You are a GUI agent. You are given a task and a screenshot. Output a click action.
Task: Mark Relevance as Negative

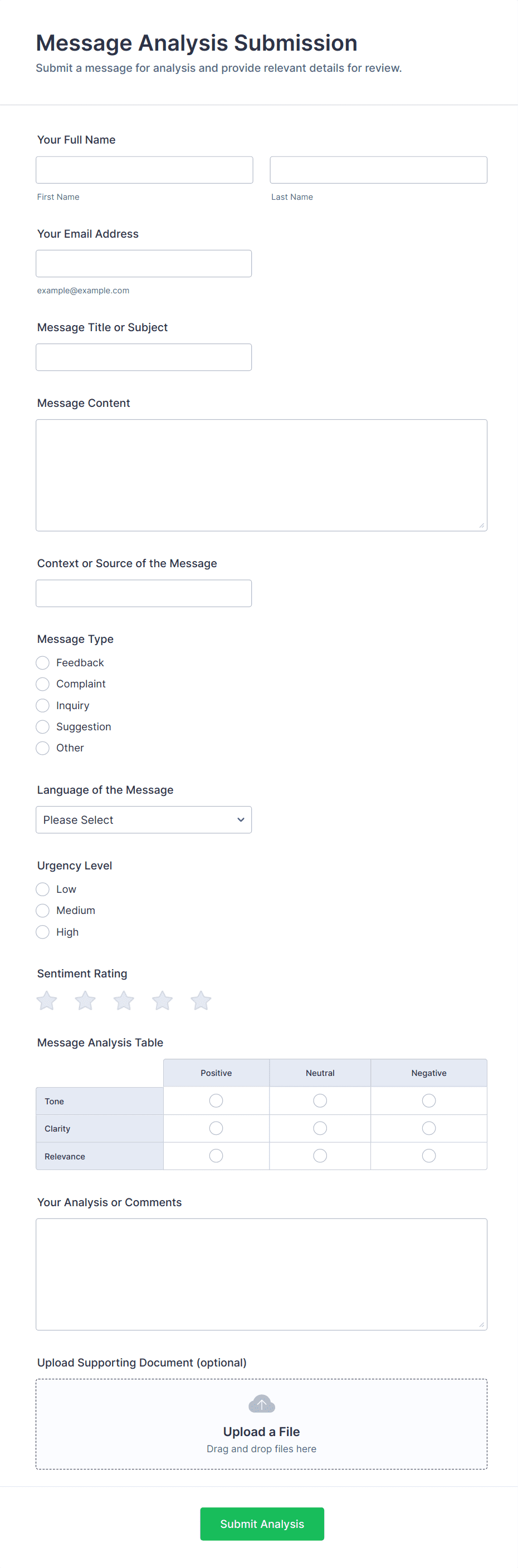point(428,1156)
